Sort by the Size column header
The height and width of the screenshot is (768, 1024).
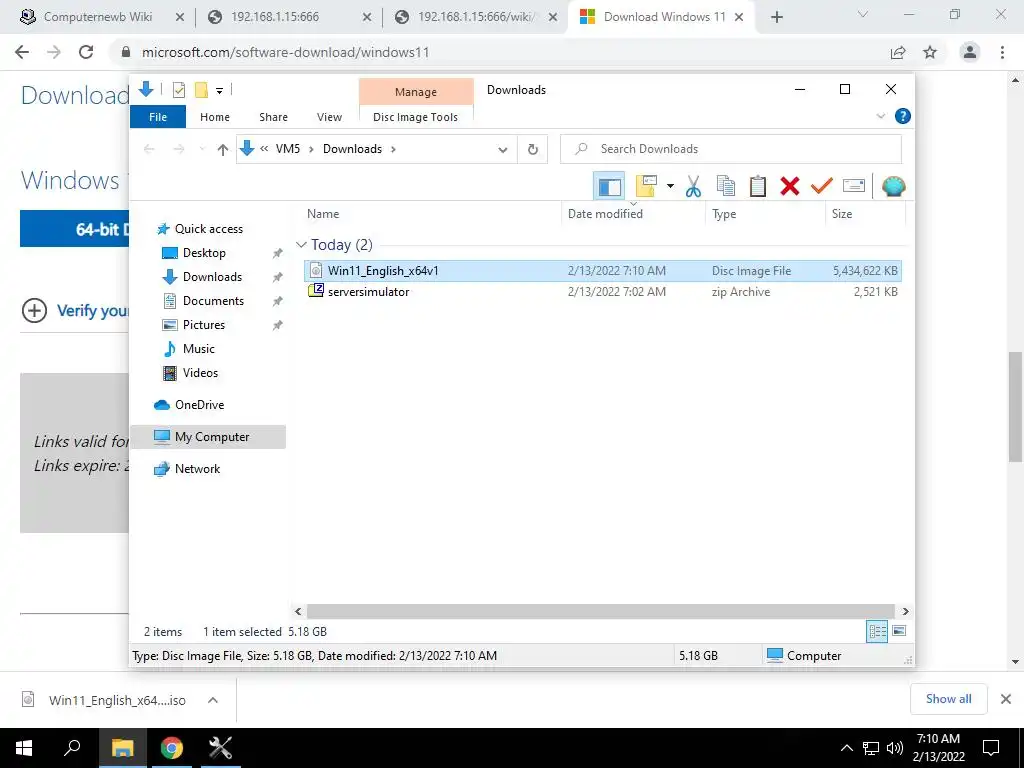pos(865,214)
